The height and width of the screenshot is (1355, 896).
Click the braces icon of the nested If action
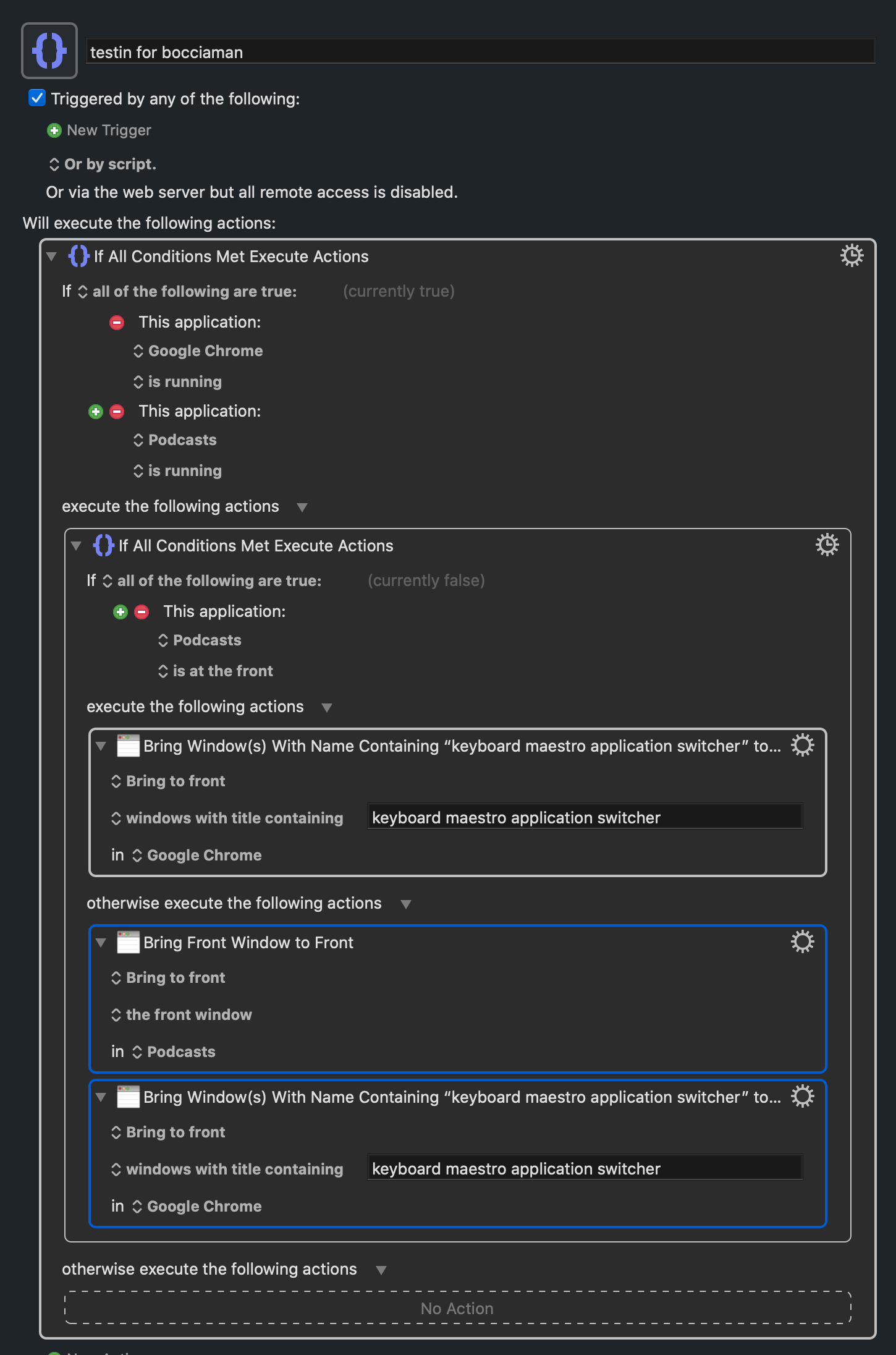tap(103, 545)
